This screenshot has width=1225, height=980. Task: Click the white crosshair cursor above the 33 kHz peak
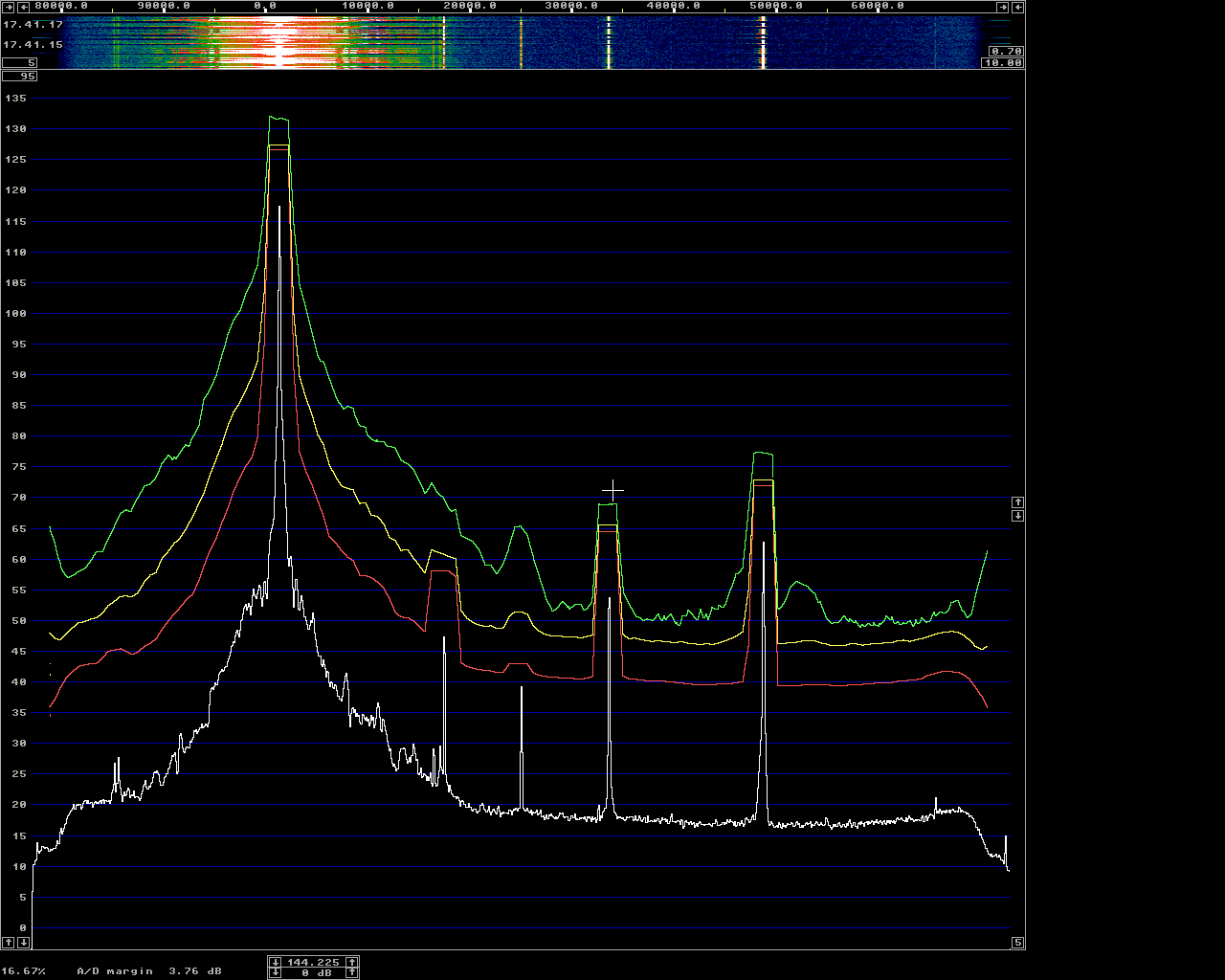(x=612, y=490)
